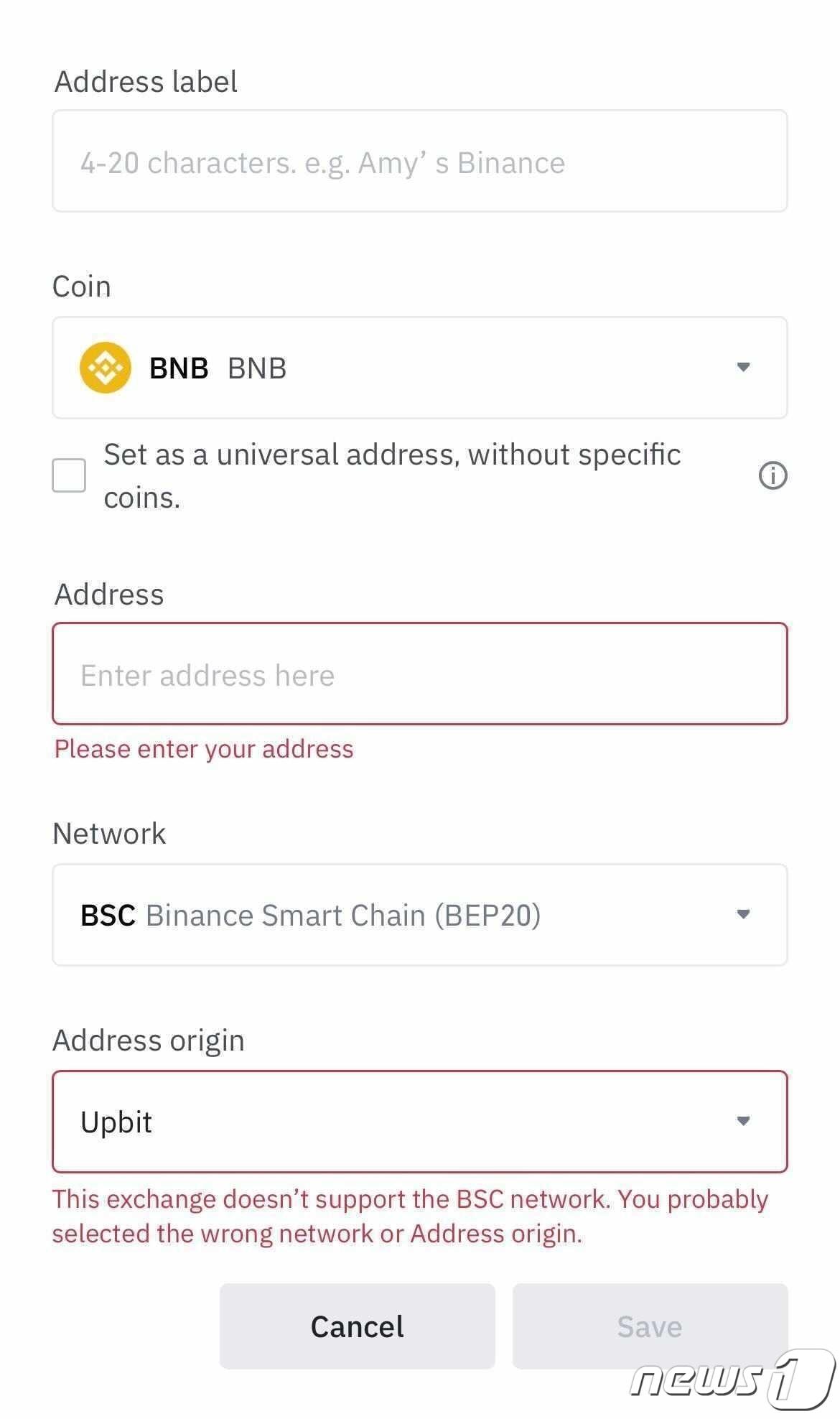Click the Network selector's dropdown arrow
The height and width of the screenshot is (1419, 840).
743,914
